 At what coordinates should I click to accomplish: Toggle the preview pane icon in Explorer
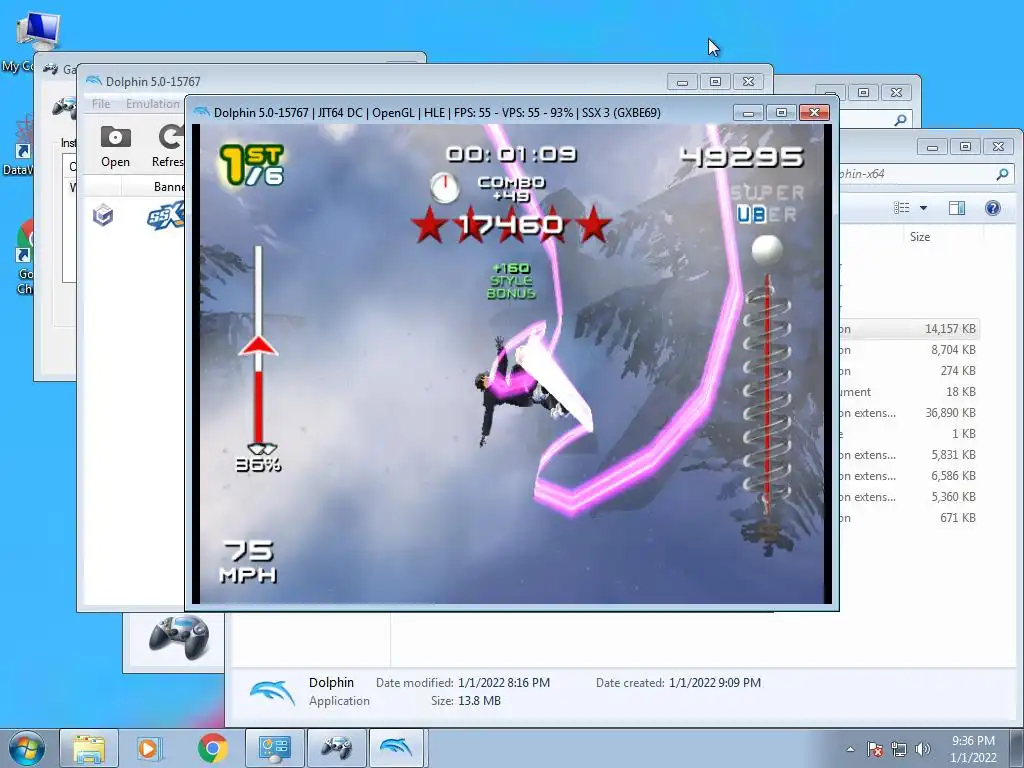coord(957,208)
